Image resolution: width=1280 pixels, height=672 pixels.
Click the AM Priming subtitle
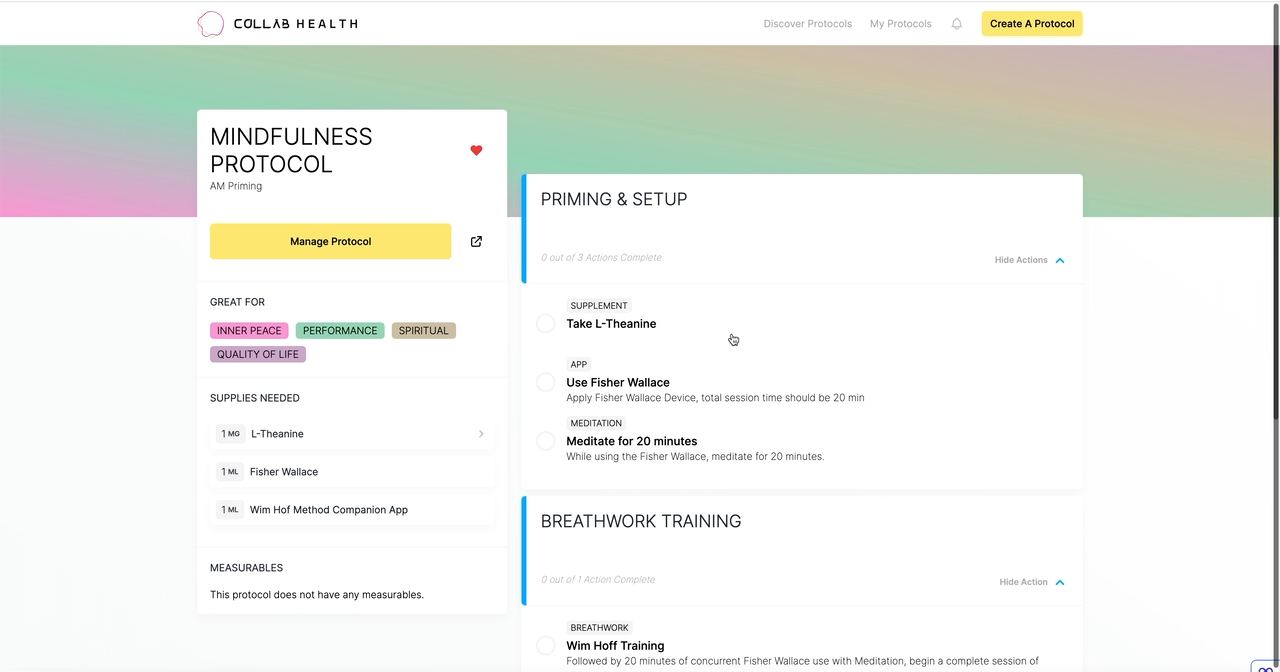[236, 186]
